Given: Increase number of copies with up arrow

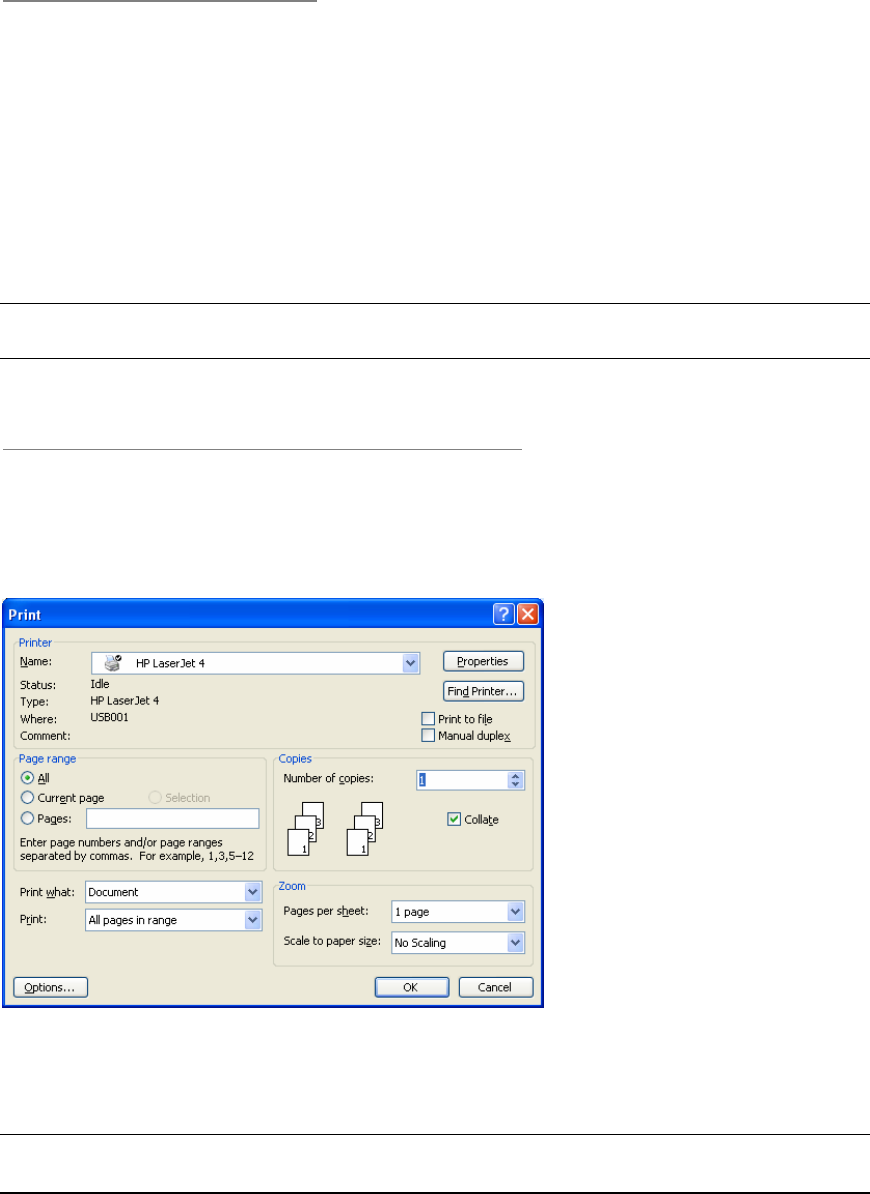Looking at the screenshot, I should tap(516, 776).
